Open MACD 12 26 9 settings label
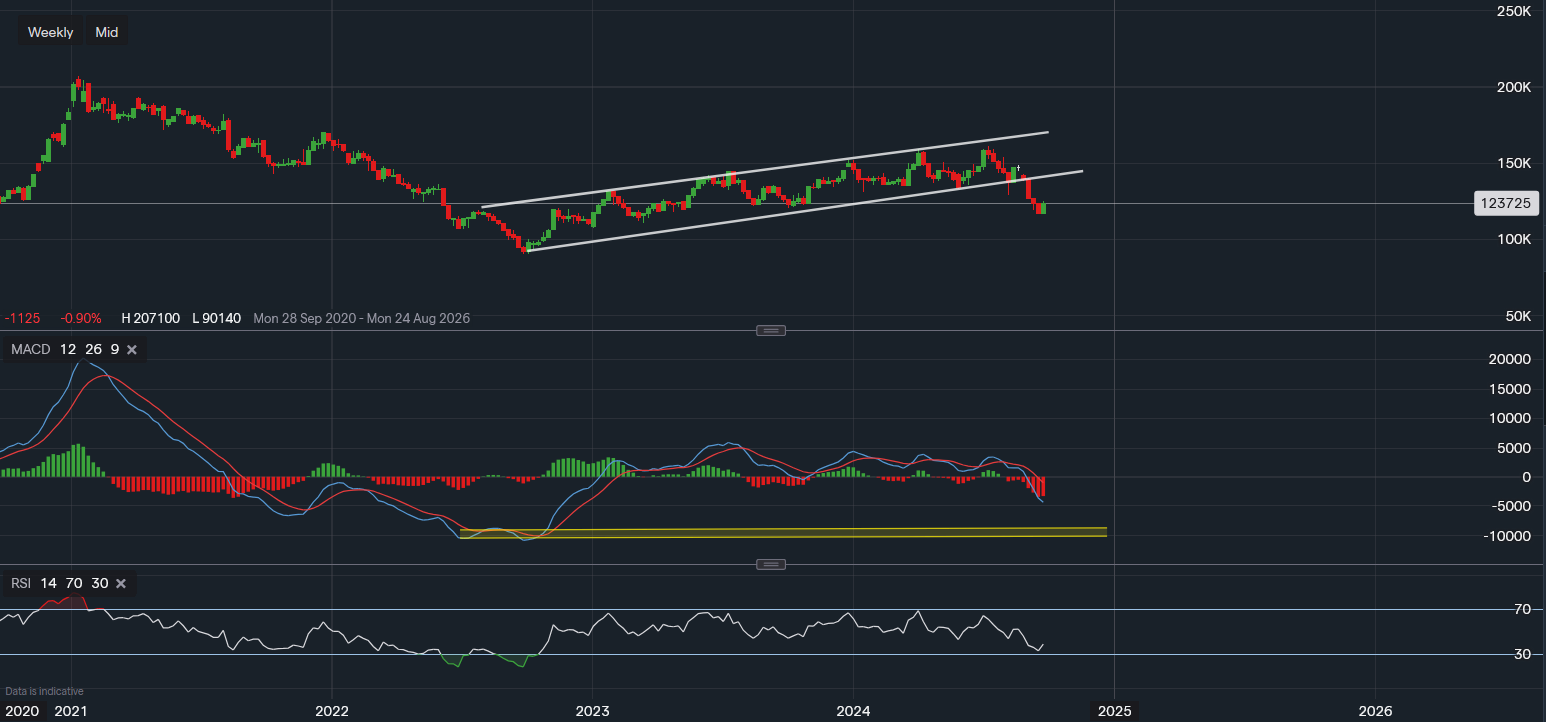 tap(65, 350)
